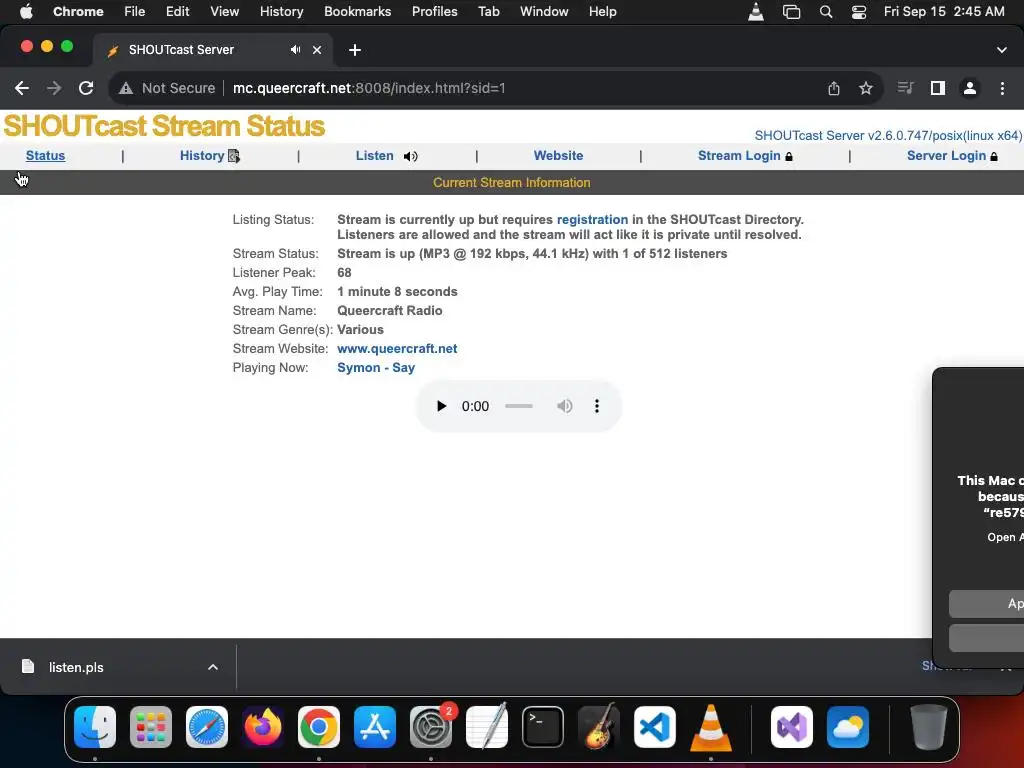Open App Store from the Dock
Image resolution: width=1024 pixels, height=768 pixels.
[x=375, y=727]
